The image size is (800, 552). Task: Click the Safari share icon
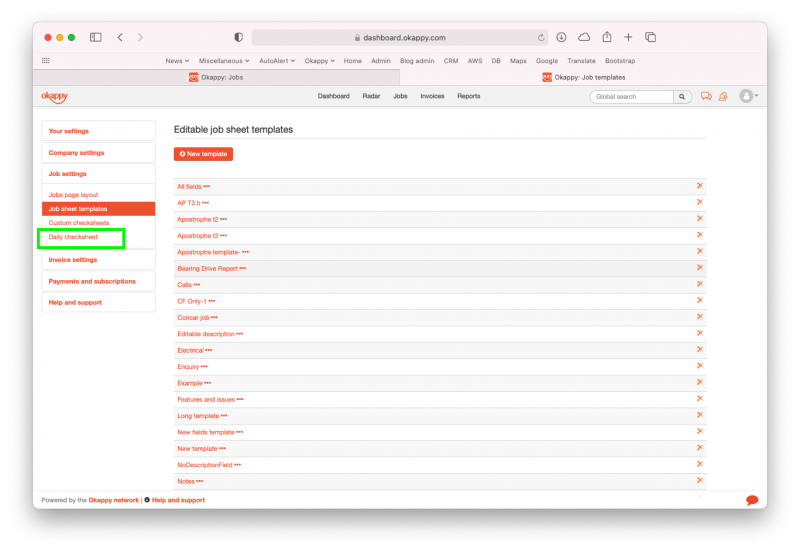pyautogui.click(x=606, y=37)
